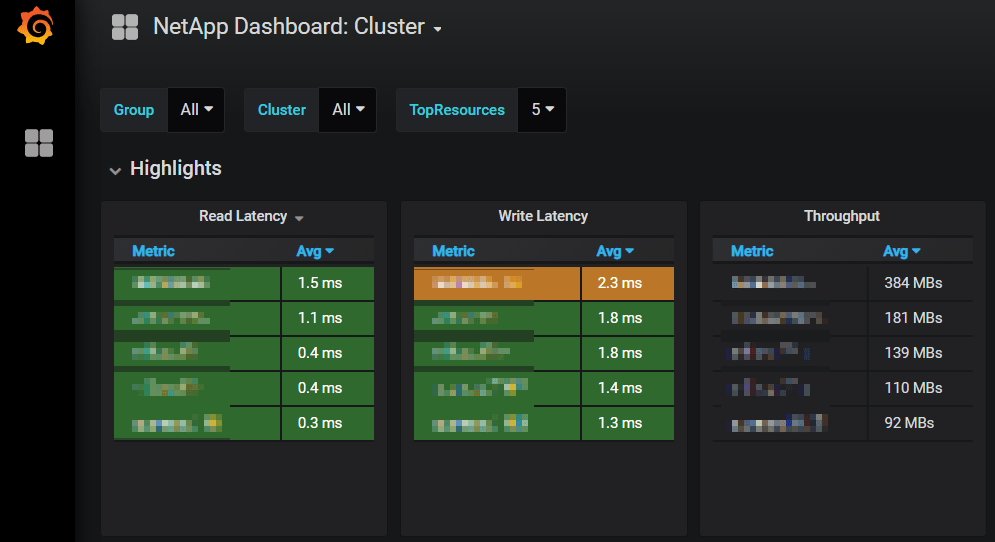Collapse the Highlights row
The image size is (995, 542).
(x=166, y=169)
